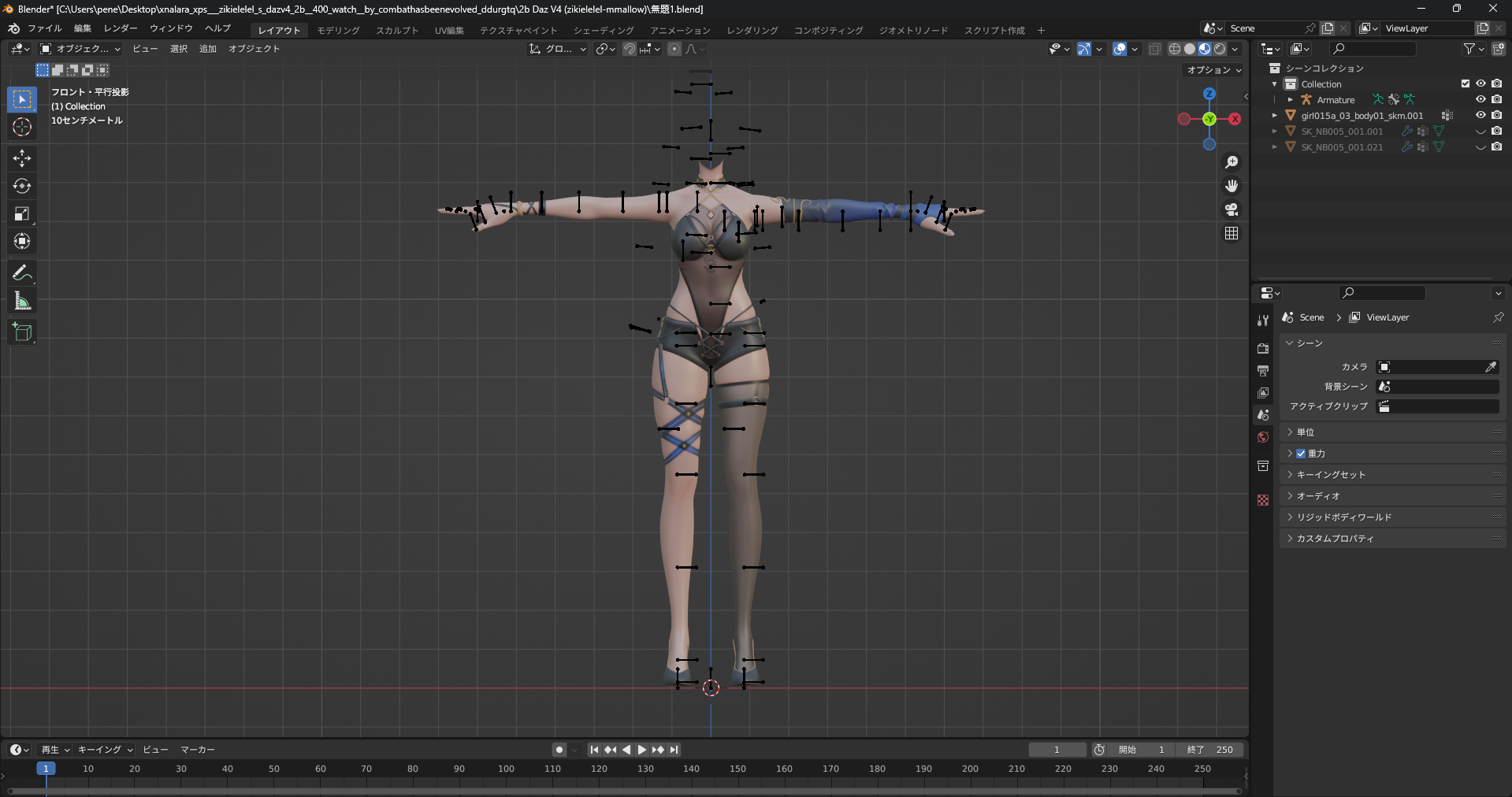
Task: Open the ファイル menu
Action: pyautogui.click(x=45, y=28)
